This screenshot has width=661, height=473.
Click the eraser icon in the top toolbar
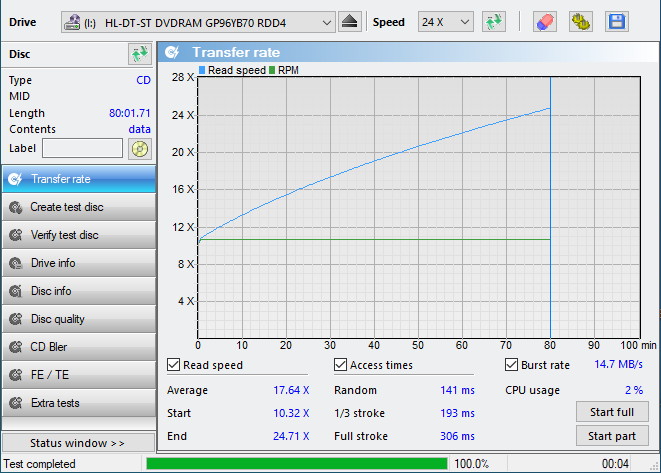tap(545, 22)
